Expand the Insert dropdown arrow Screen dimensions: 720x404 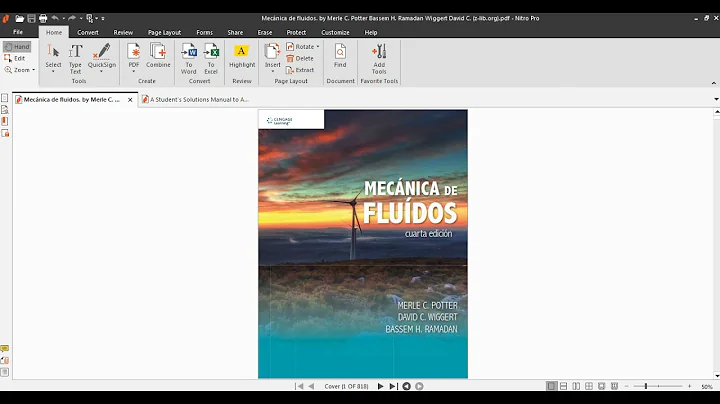tap(272, 72)
